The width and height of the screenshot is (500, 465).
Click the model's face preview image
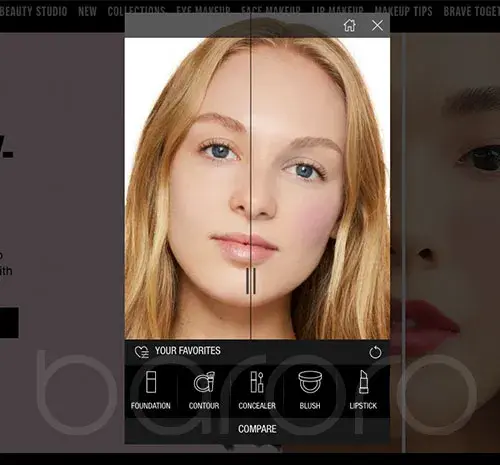click(257, 189)
